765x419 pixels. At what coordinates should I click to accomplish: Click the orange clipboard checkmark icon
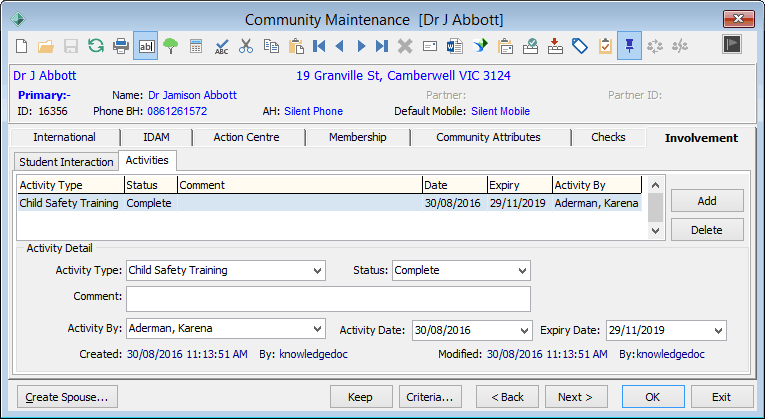605,46
